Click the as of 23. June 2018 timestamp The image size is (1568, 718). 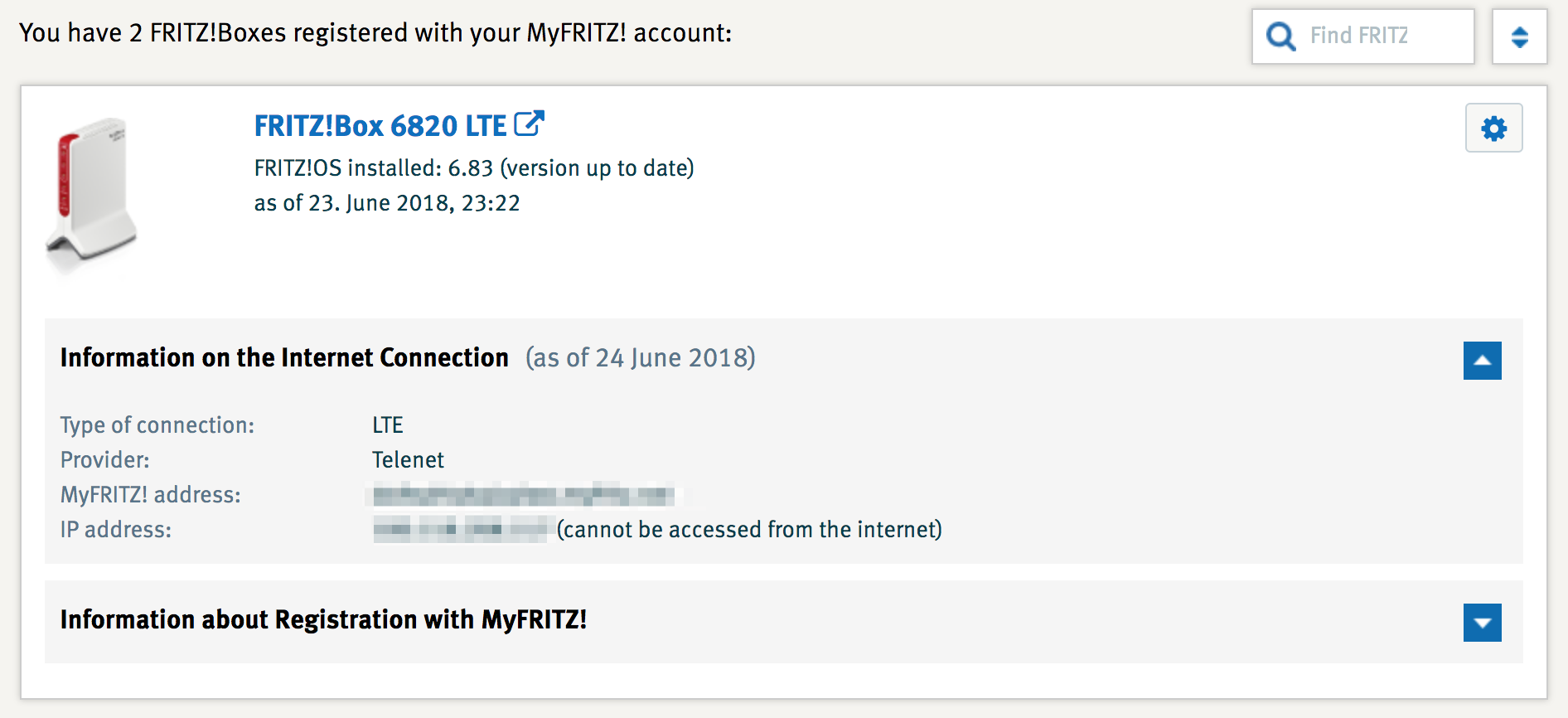point(386,203)
